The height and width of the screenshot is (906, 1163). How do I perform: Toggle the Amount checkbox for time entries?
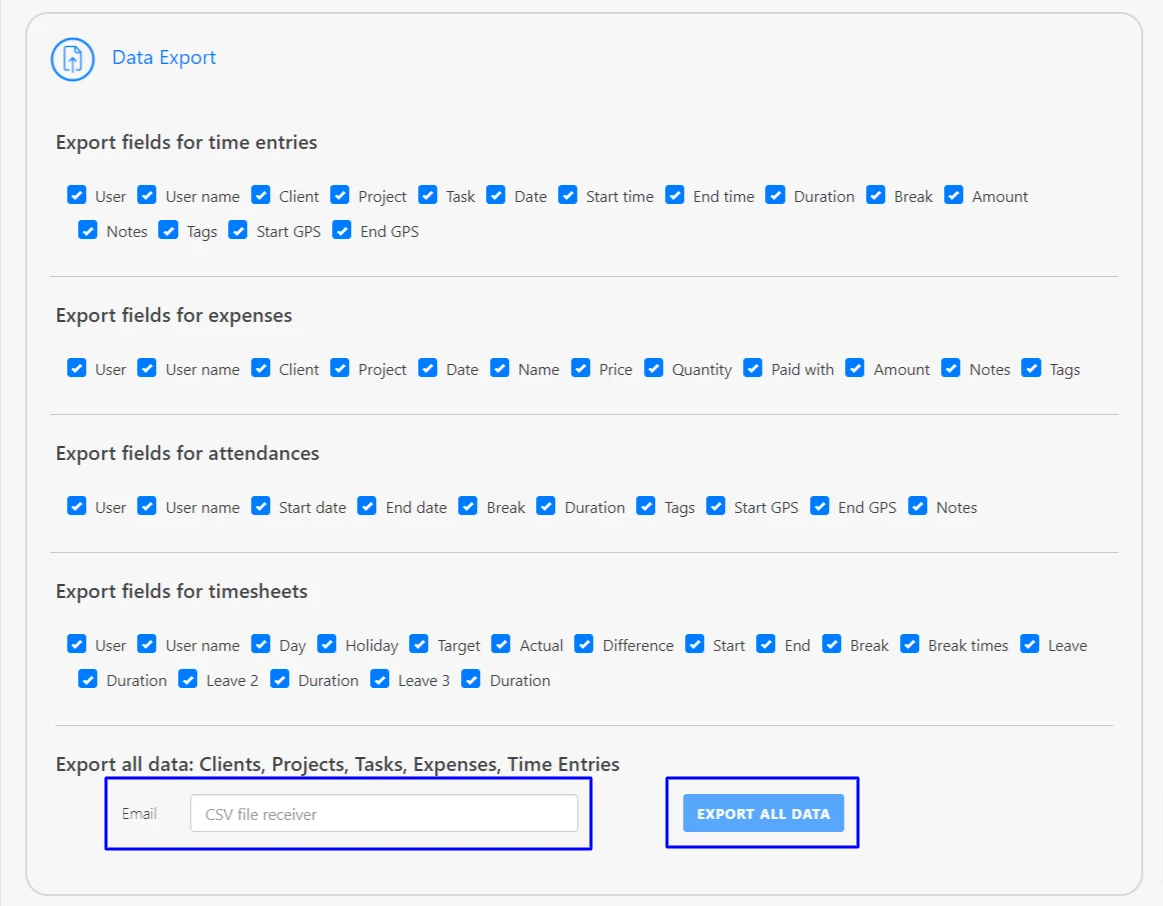click(953, 195)
